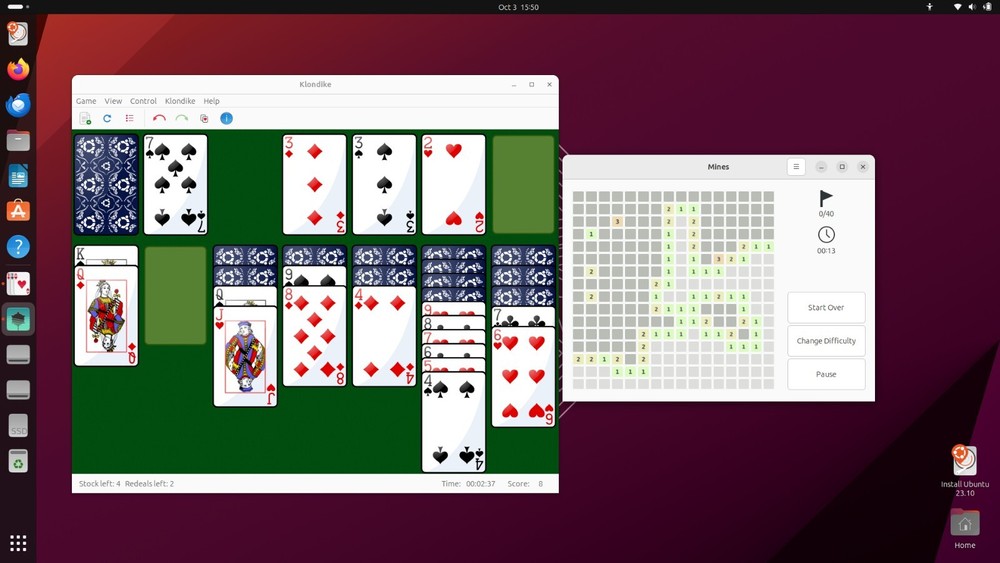Open the Show Applications grid
The image size is (1000, 563).
pyautogui.click(x=18, y=543)
